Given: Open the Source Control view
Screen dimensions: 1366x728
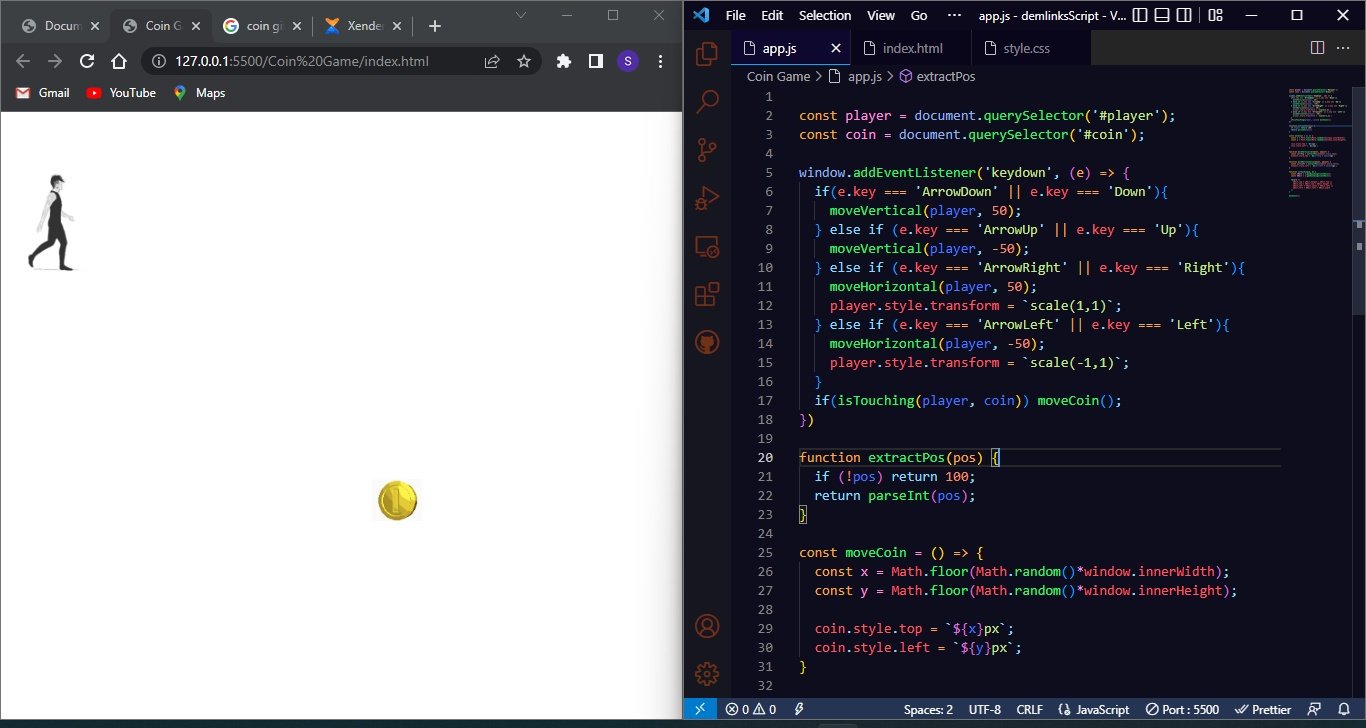Looking at the screenshot, I should point(707,149).
